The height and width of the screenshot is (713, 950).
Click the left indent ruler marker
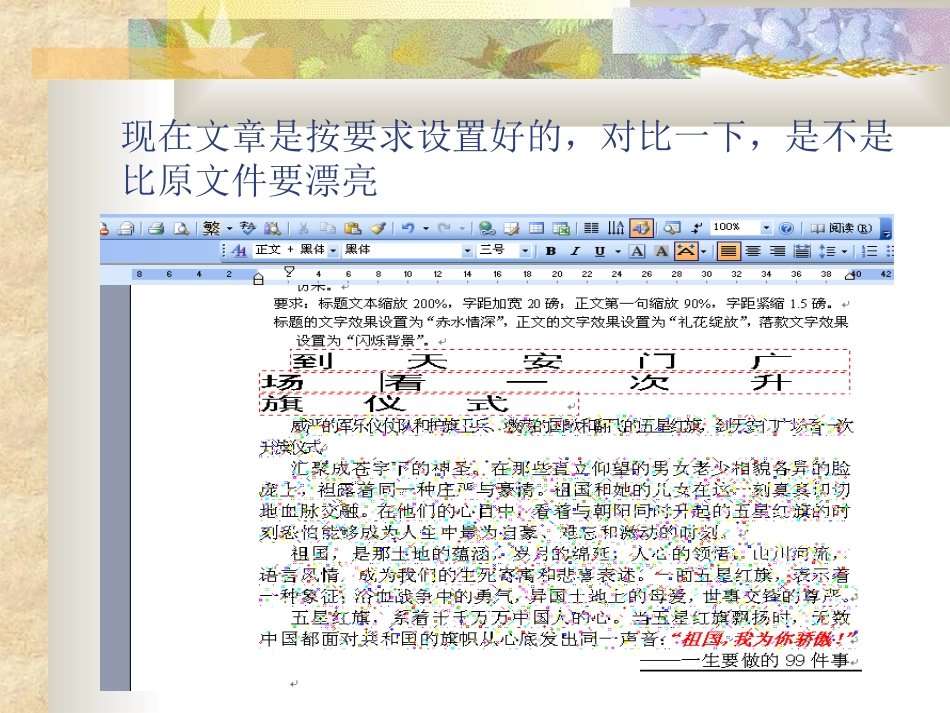pyautogui.click(x=259, y=279)
